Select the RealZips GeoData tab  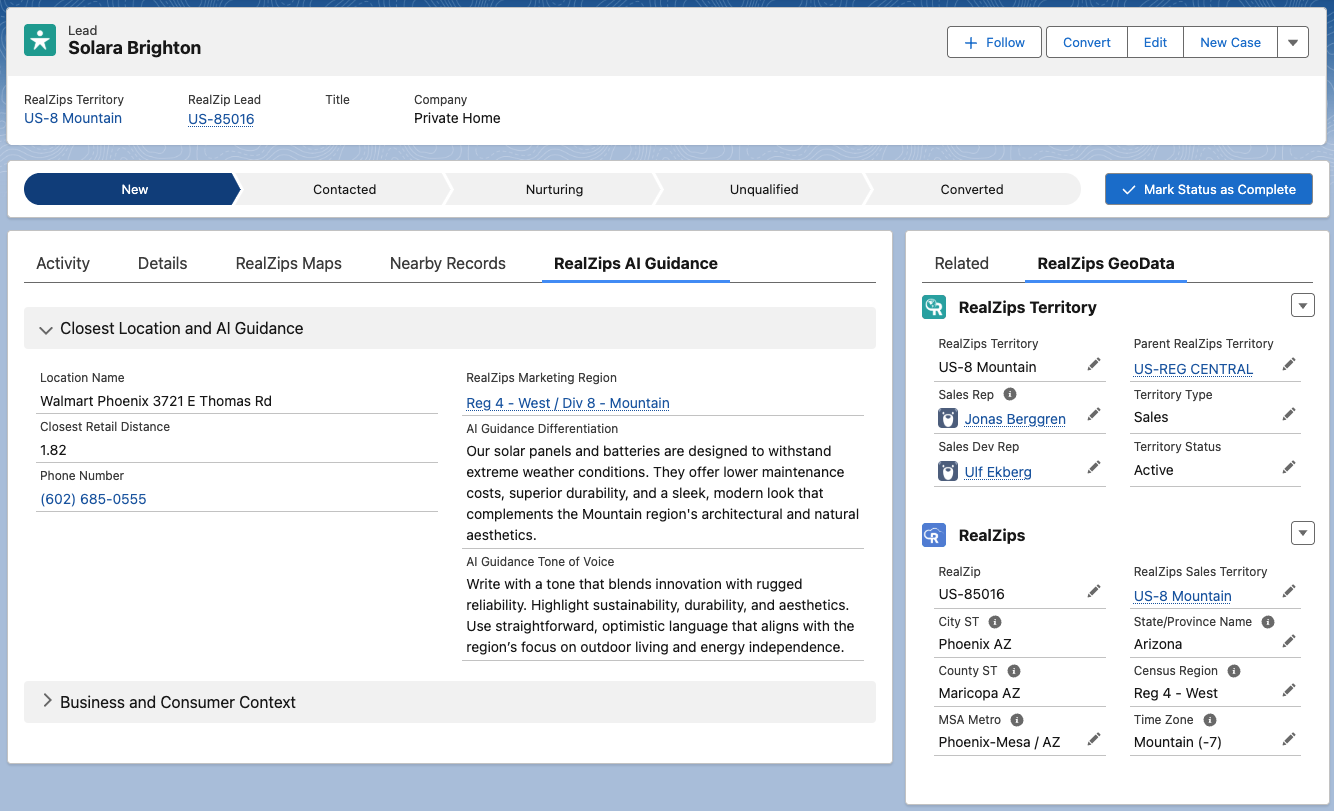1106,264
